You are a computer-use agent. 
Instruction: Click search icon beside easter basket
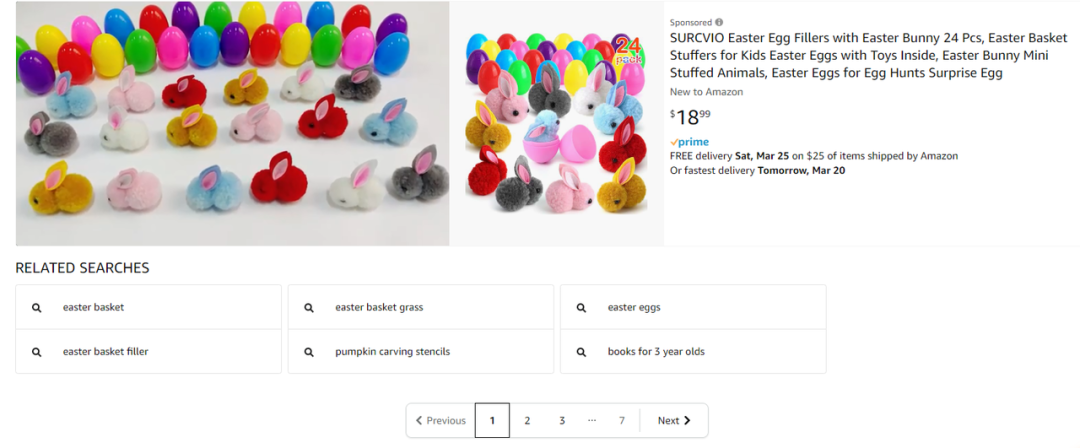tap(37, 308)
